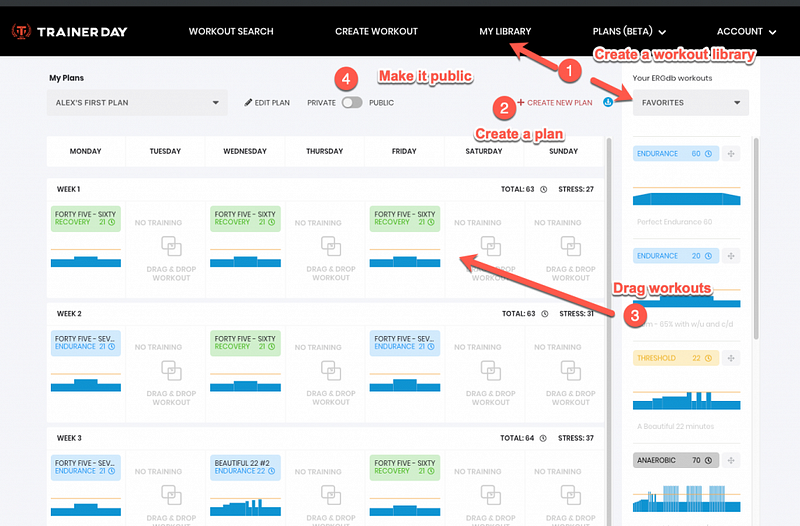
Task: Open the Alex's First Plan dropdown
Action: (x=137, y=103)
